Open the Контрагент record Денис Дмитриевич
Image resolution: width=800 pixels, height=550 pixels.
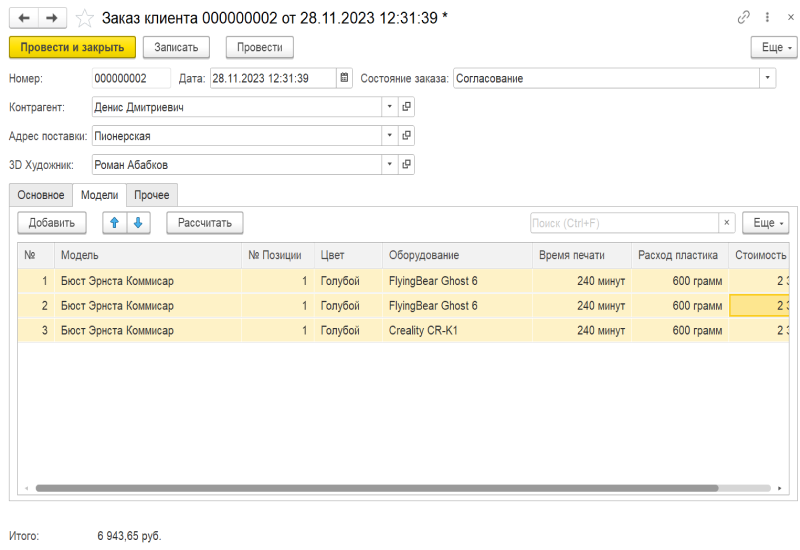[x=406, y=107]
